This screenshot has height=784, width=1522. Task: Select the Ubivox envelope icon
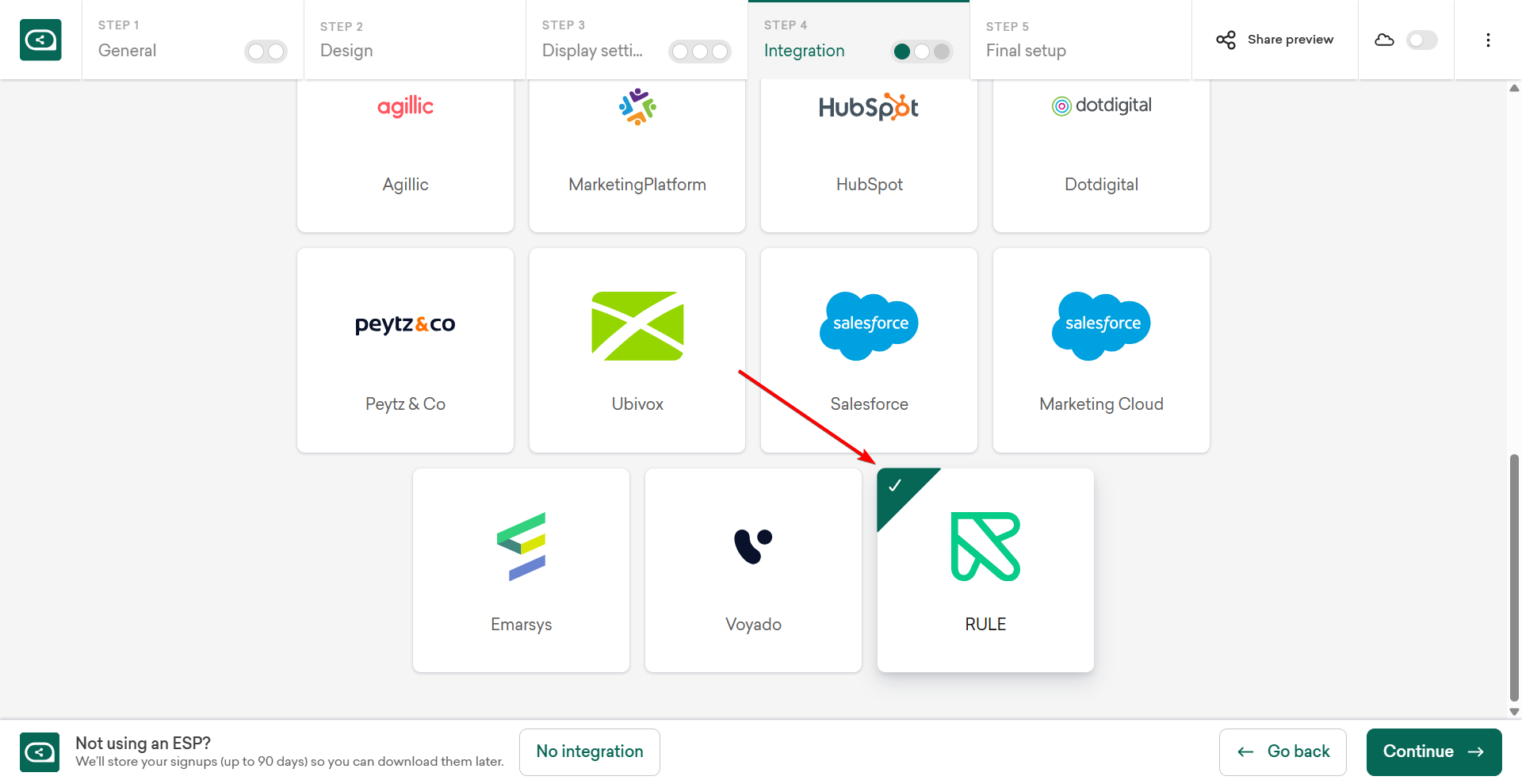point(637,326)
